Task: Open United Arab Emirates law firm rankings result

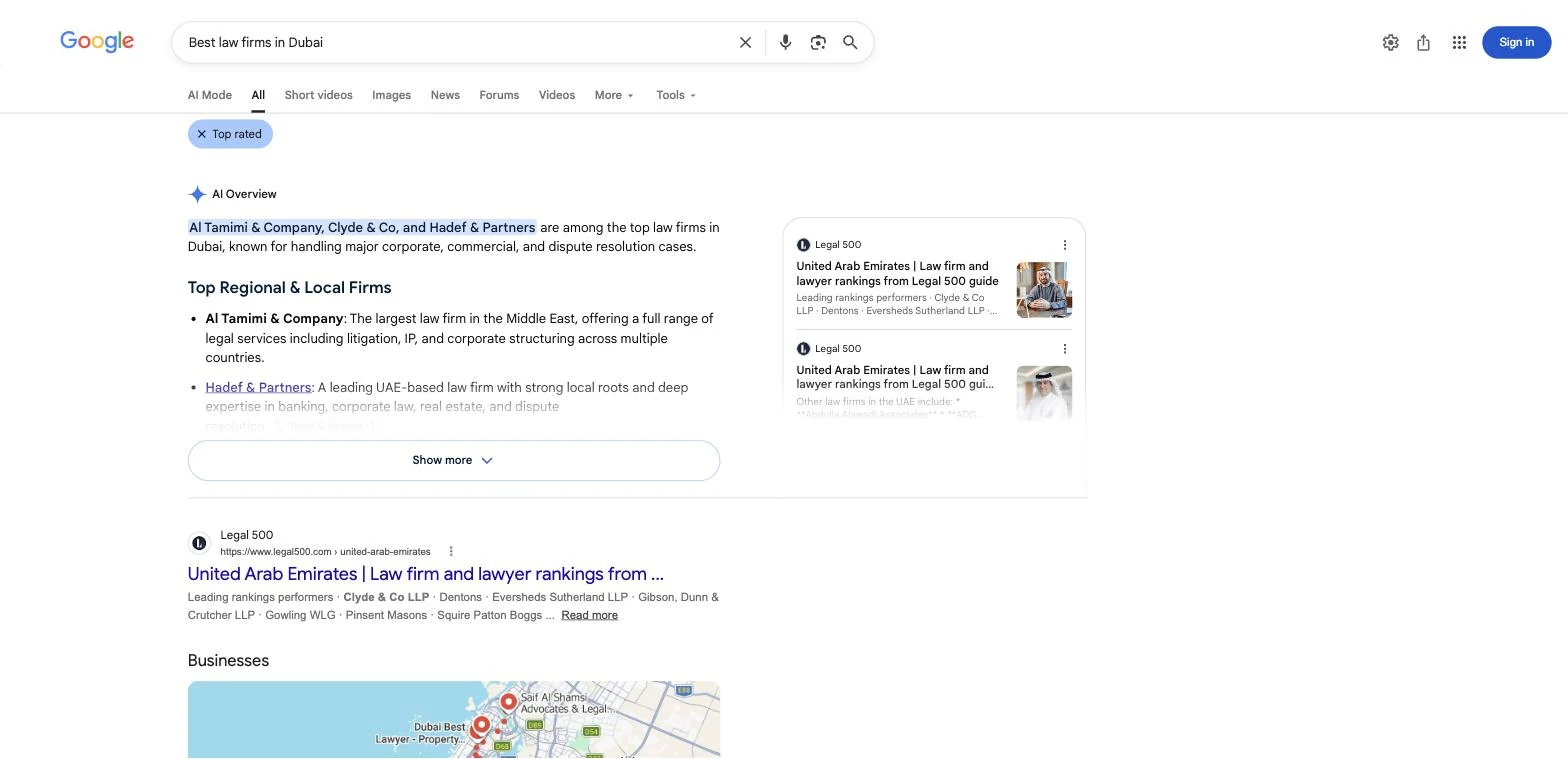Action: [x=426, y=574]
